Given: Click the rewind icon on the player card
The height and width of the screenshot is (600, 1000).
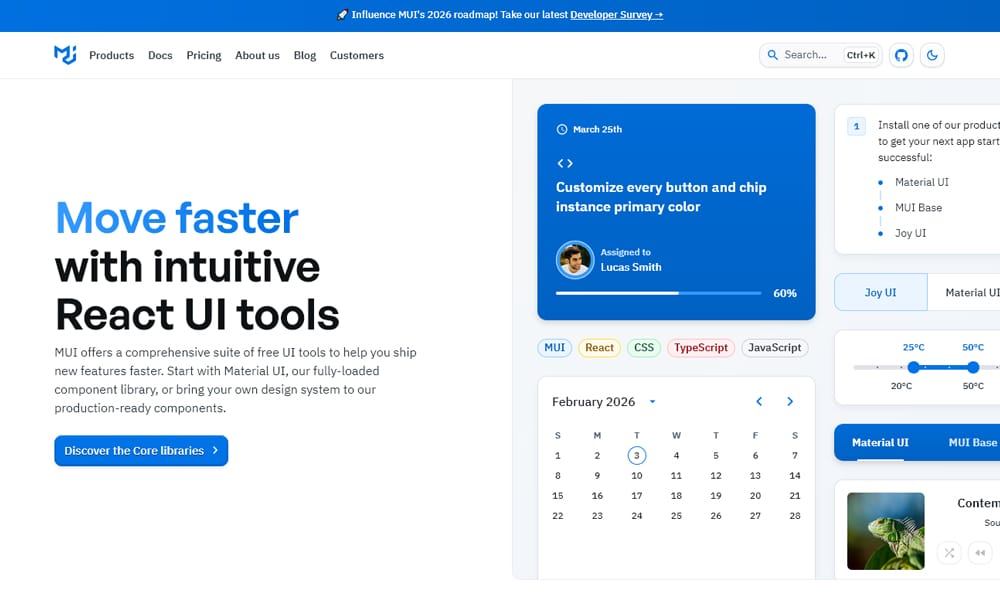Looking at the screenshot, I should [980, 553].
